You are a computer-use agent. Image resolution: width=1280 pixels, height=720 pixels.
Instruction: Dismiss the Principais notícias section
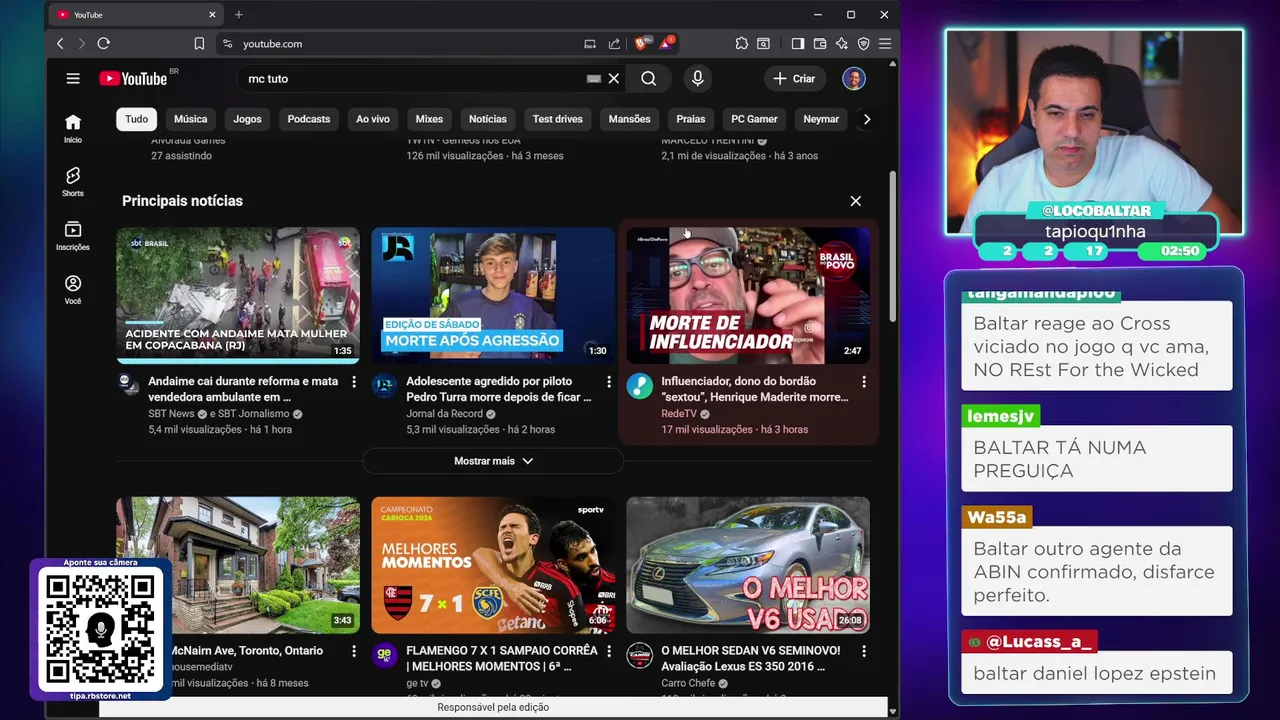click(x=855, y=201)
